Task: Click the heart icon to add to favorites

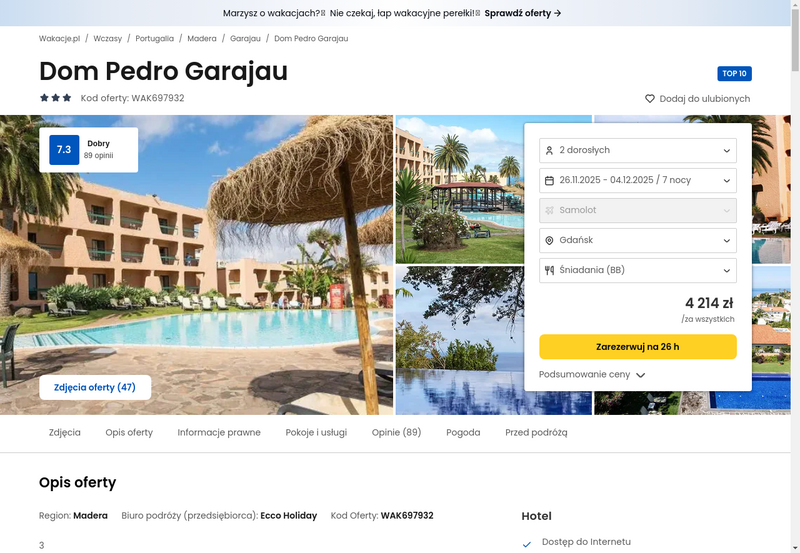Action: click(x=649, y=98)
